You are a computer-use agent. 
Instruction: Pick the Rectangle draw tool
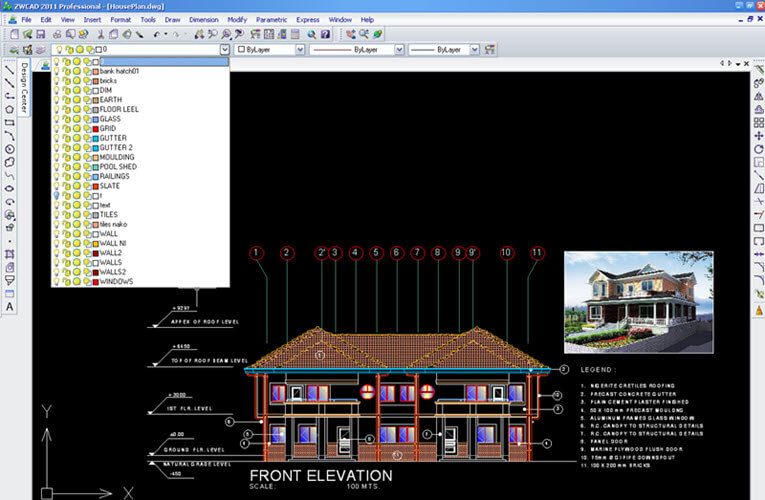pyautogui.click(x=9, y=122)
